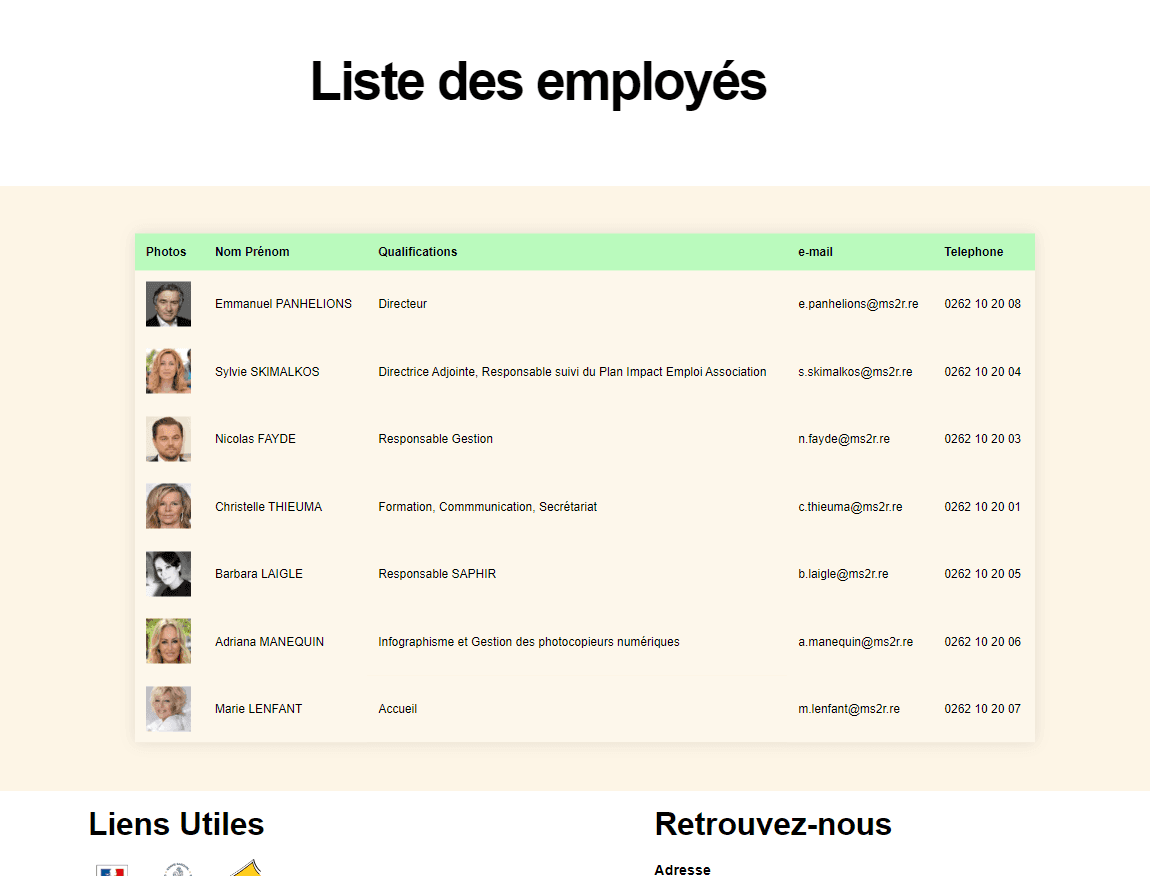Click the Photos column header

pos(166,252)
